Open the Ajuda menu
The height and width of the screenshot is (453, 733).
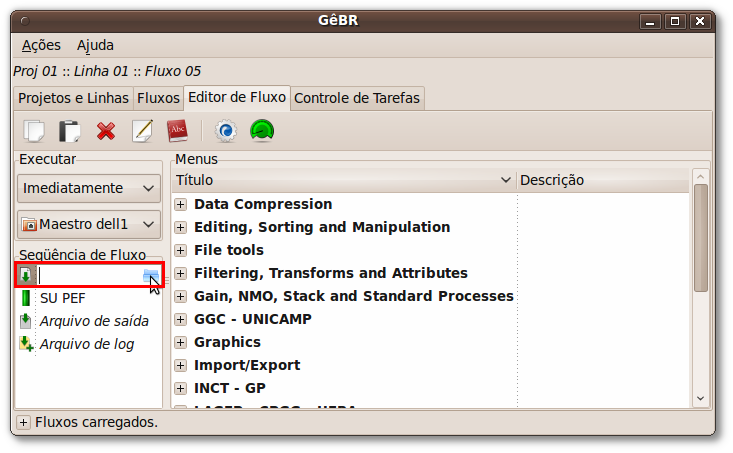[95, 45]
